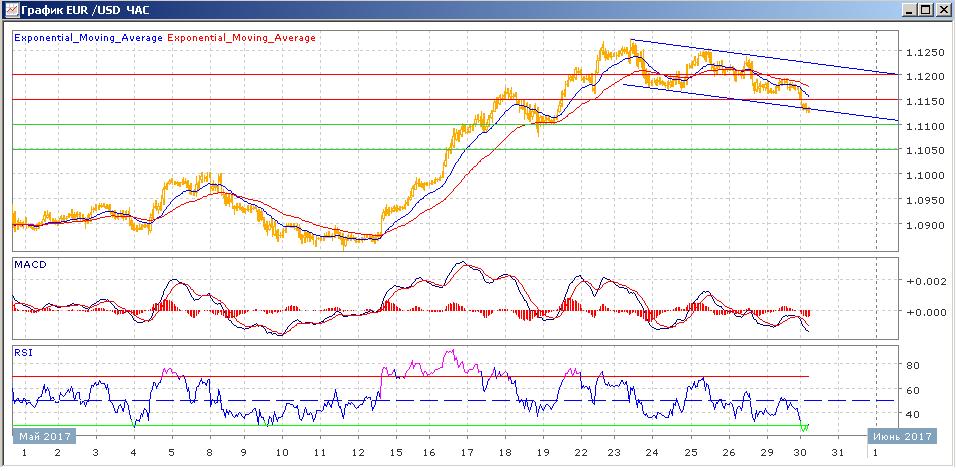Click date label 26 on time axis
The width and height of the screenshot is (956, 471).
click(729, 453)
